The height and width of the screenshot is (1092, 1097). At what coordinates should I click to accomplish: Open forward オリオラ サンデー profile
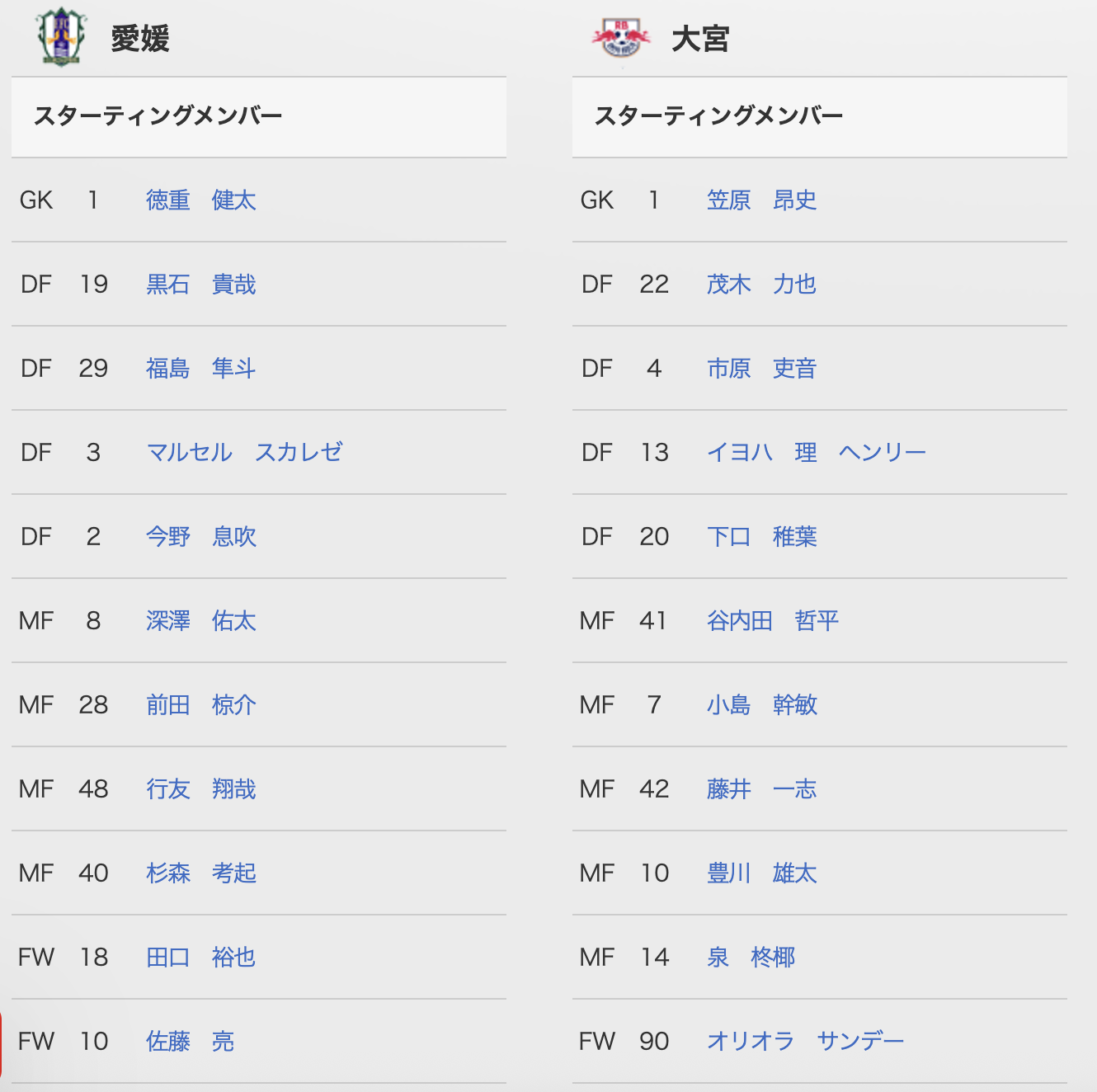pos(806,1041)
